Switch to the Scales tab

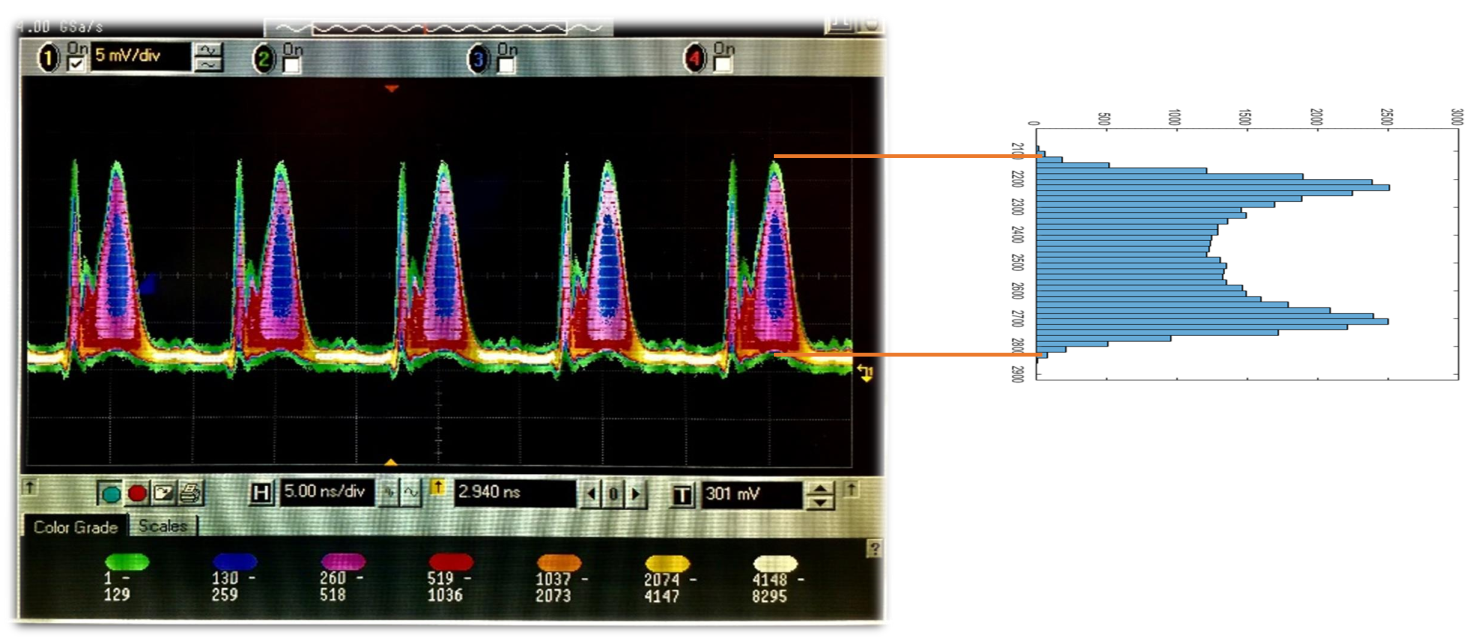point(163,526)
